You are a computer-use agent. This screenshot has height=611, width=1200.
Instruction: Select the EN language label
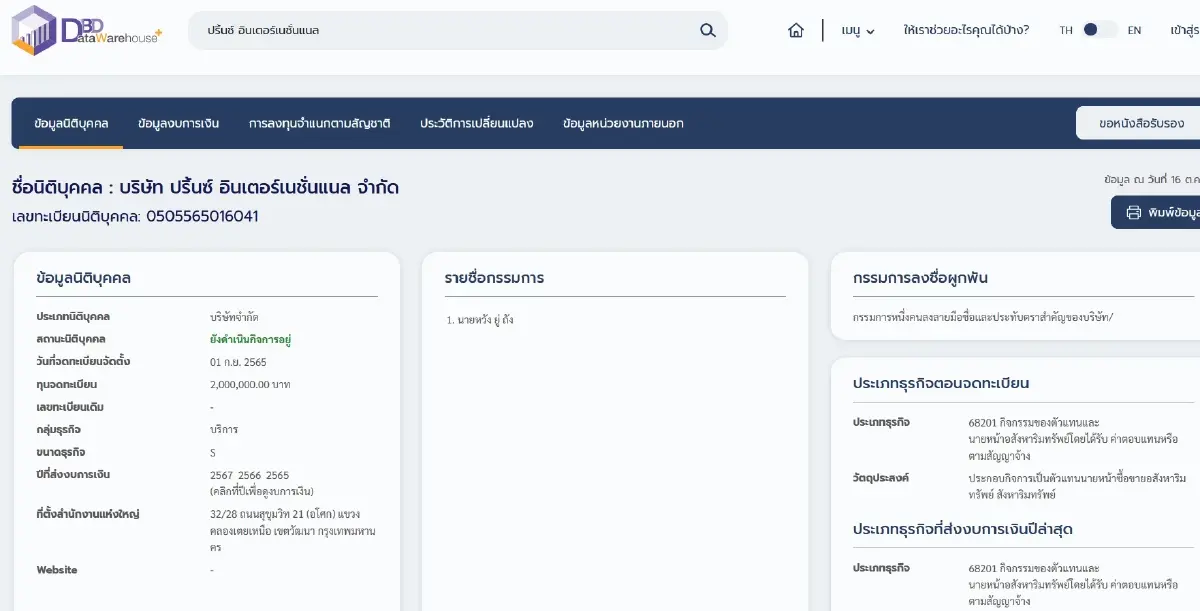pos(1134,30)
